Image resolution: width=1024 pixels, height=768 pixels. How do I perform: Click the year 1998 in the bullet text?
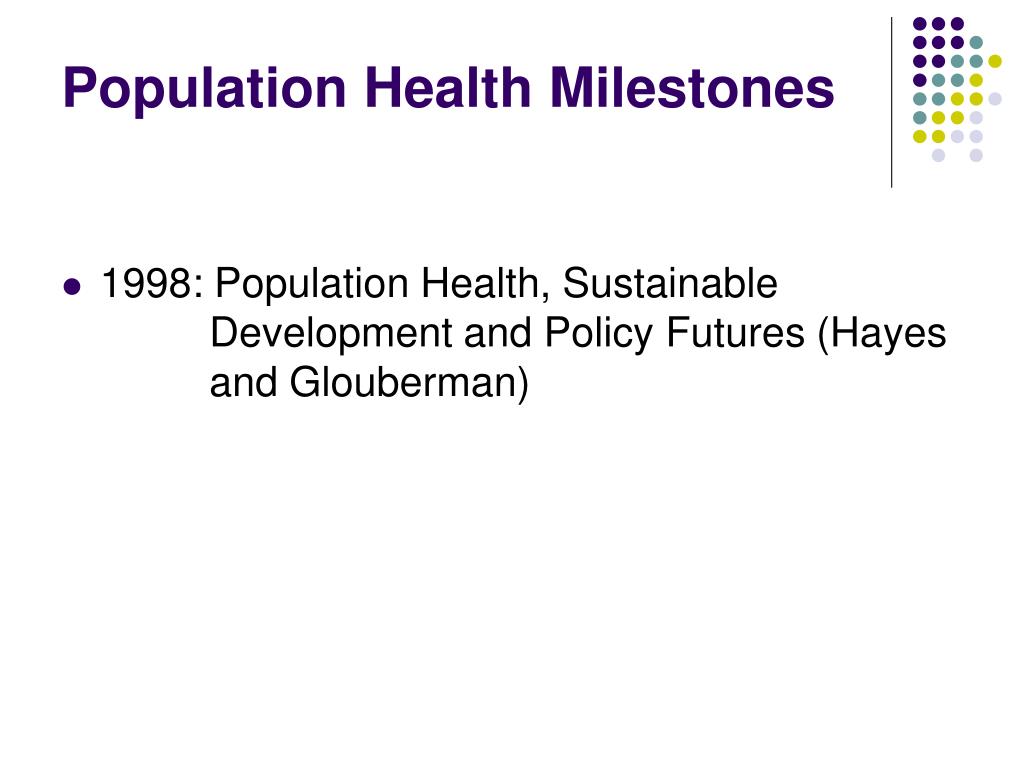pos(146,284)
